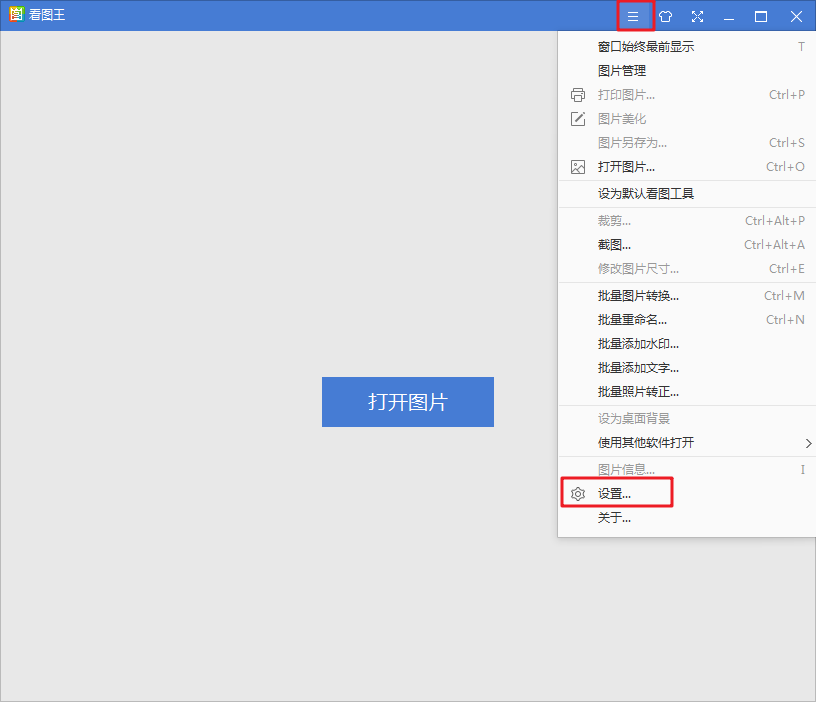Click the printer icon beside 打印图片
Screen dimensions: 816x702
click(x=578, y=95)
